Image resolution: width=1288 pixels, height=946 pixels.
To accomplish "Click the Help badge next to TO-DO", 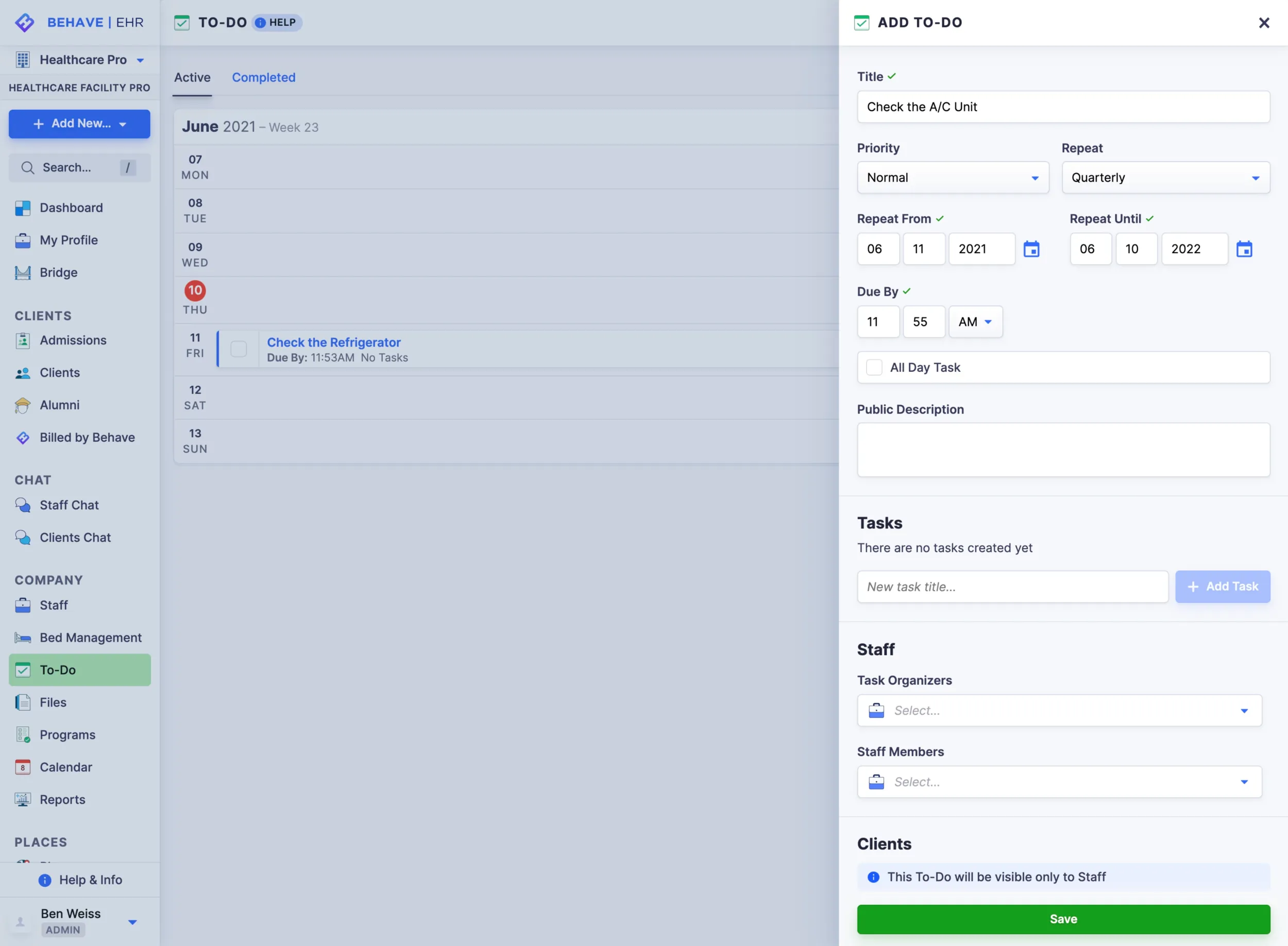I will click(277, 22).
